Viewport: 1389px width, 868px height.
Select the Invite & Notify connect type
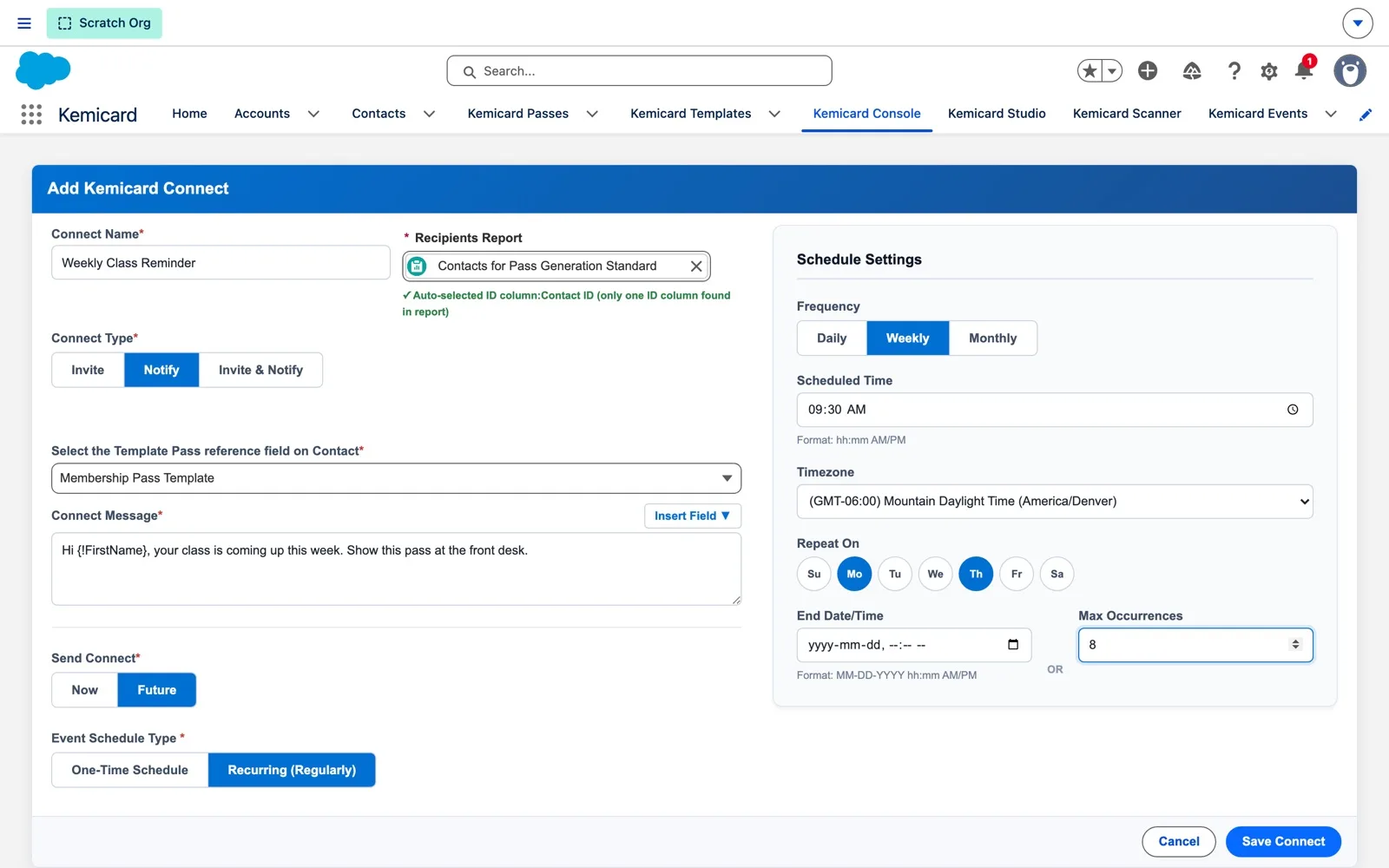260,370
